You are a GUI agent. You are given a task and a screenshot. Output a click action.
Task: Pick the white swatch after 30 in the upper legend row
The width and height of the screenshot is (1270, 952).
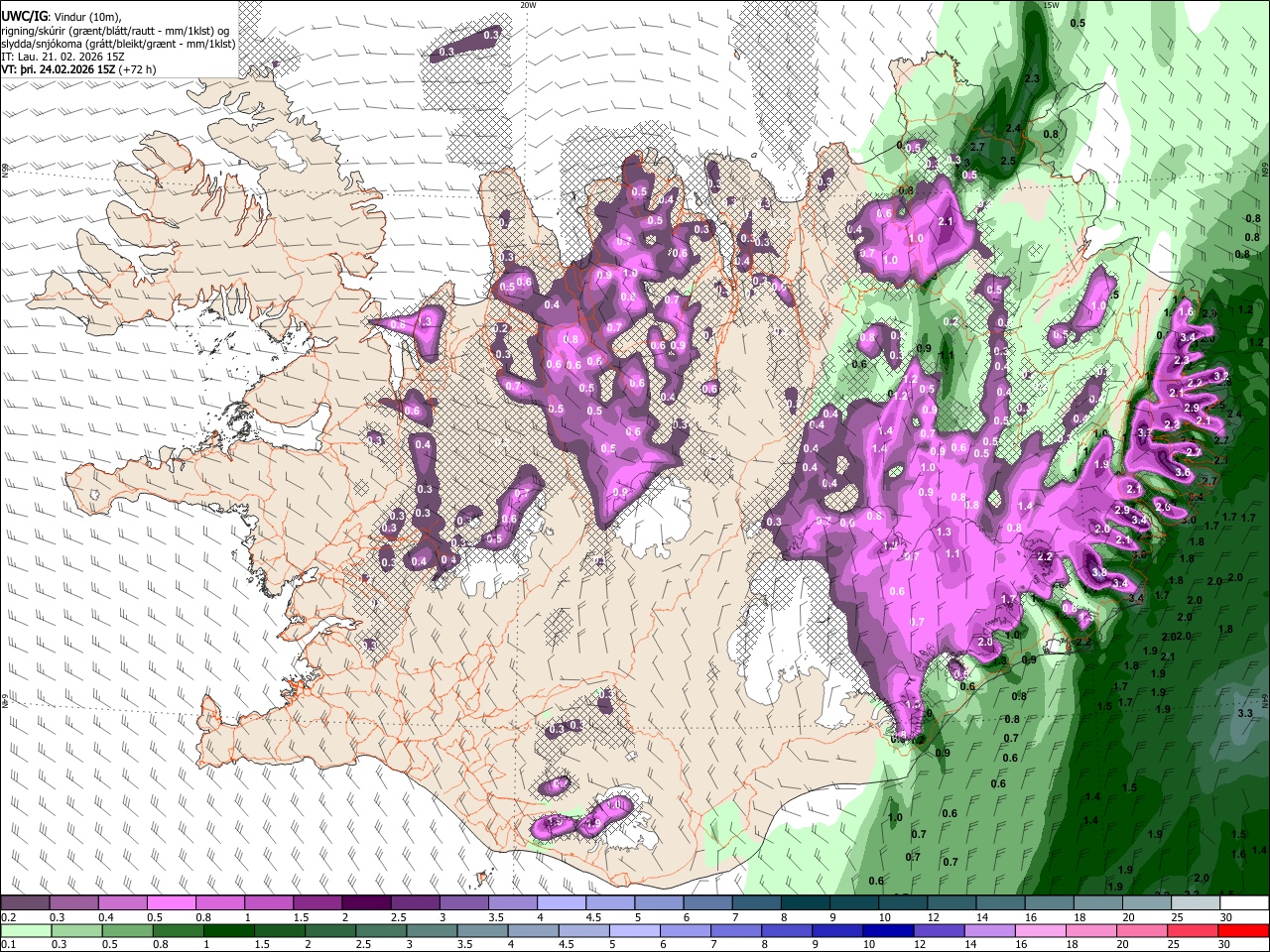[x=1245, y=903]
